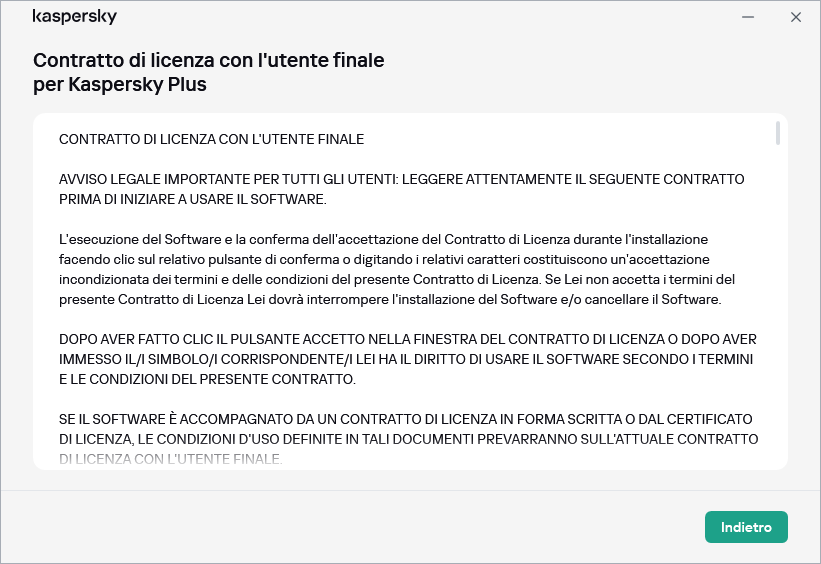The width and height of the screenshot is (821, 564).
Task: Click the 'per Kaspersky Plus' heading line
Action: [120, 84]
